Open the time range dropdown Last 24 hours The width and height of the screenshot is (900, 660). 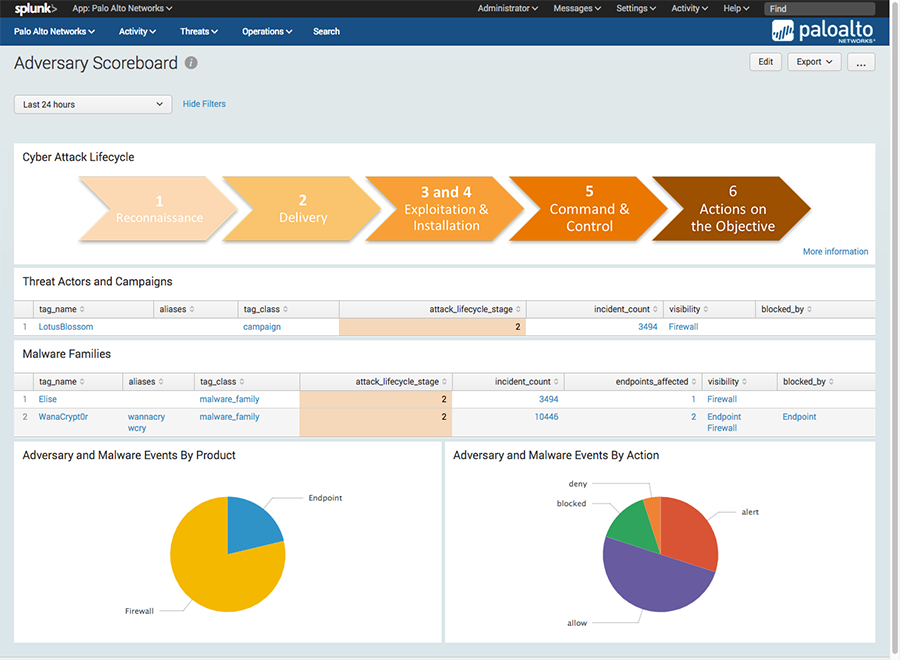point(93,104)
